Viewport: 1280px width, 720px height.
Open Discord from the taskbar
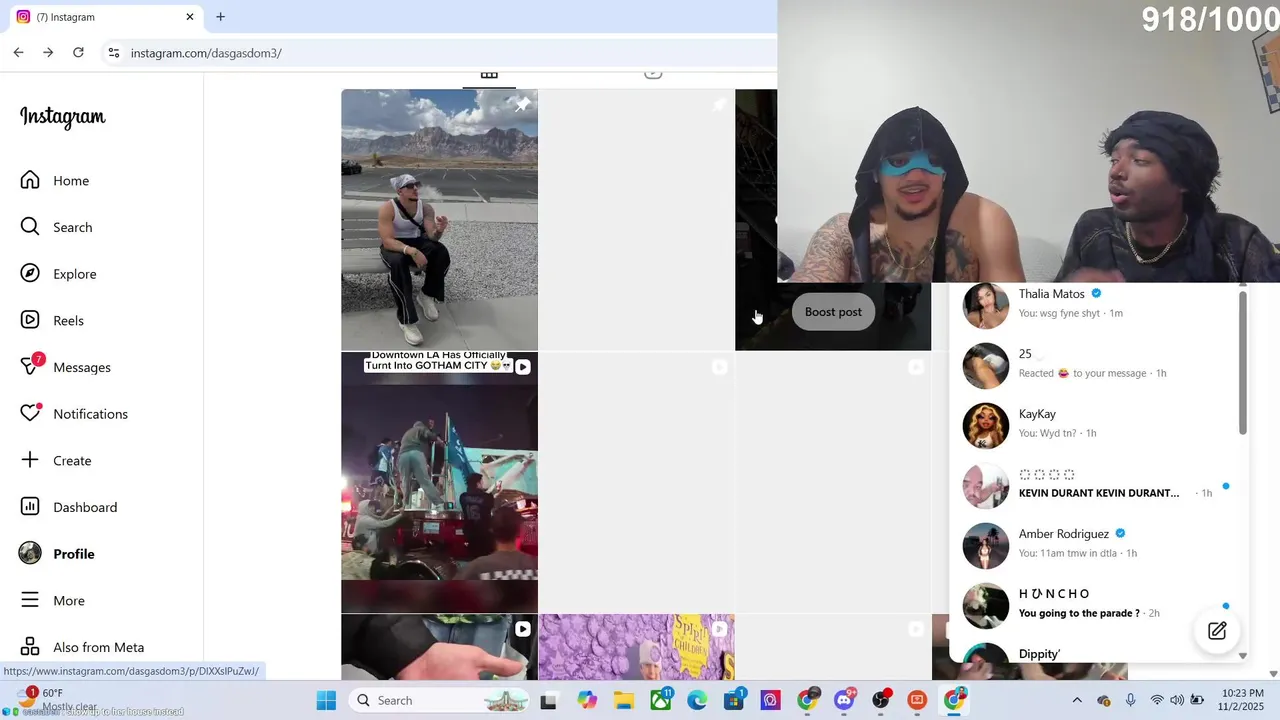(x=845, y=700)
